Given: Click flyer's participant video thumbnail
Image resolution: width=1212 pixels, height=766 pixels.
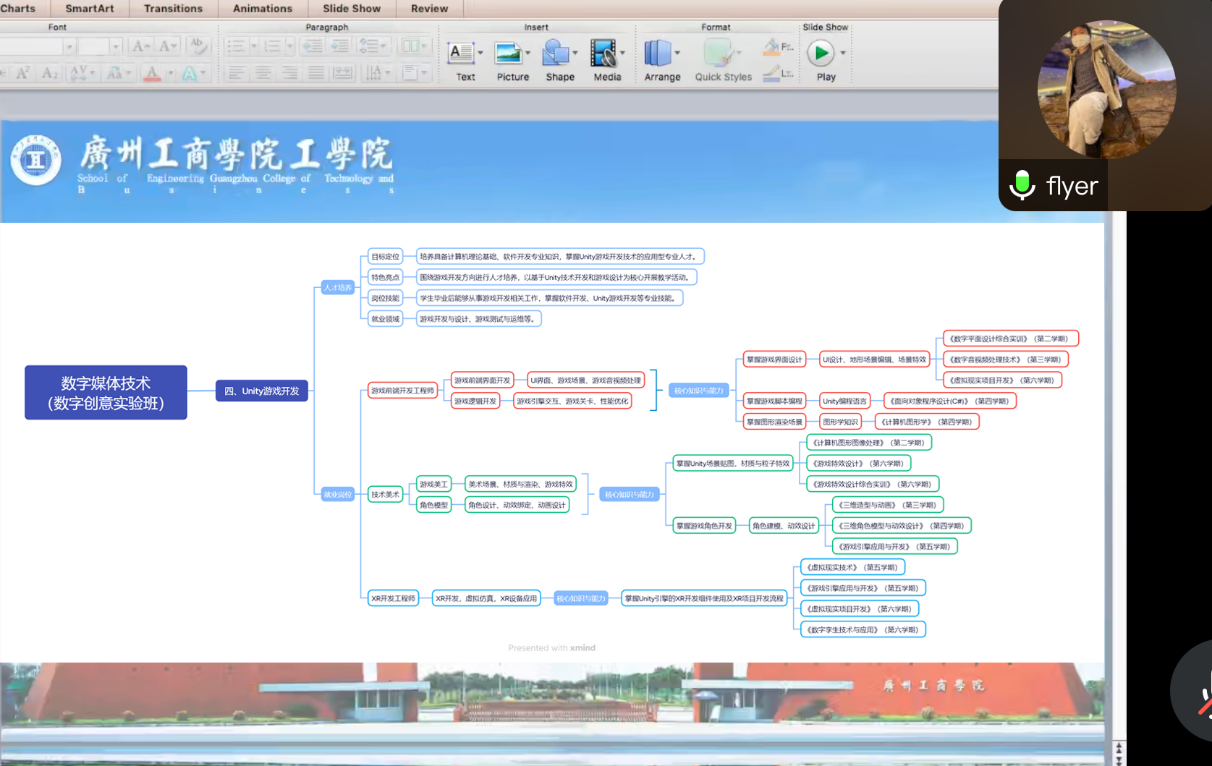Looking at the screenshot, I should click(x=1106, y=90).
